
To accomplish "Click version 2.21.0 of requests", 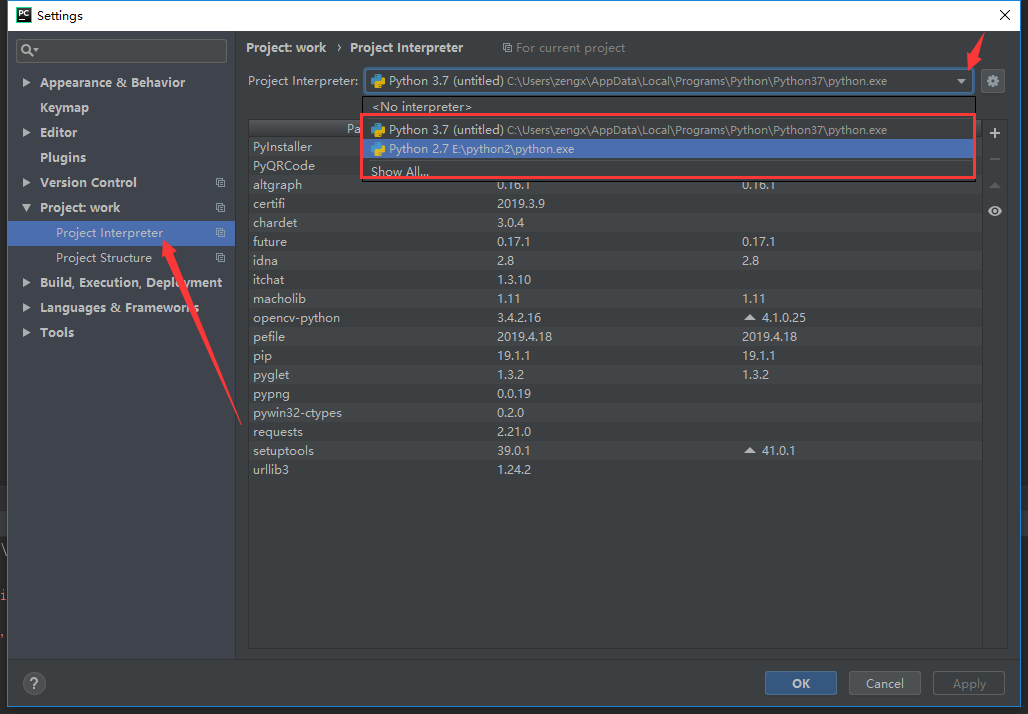I will click(x=514, y=432).
